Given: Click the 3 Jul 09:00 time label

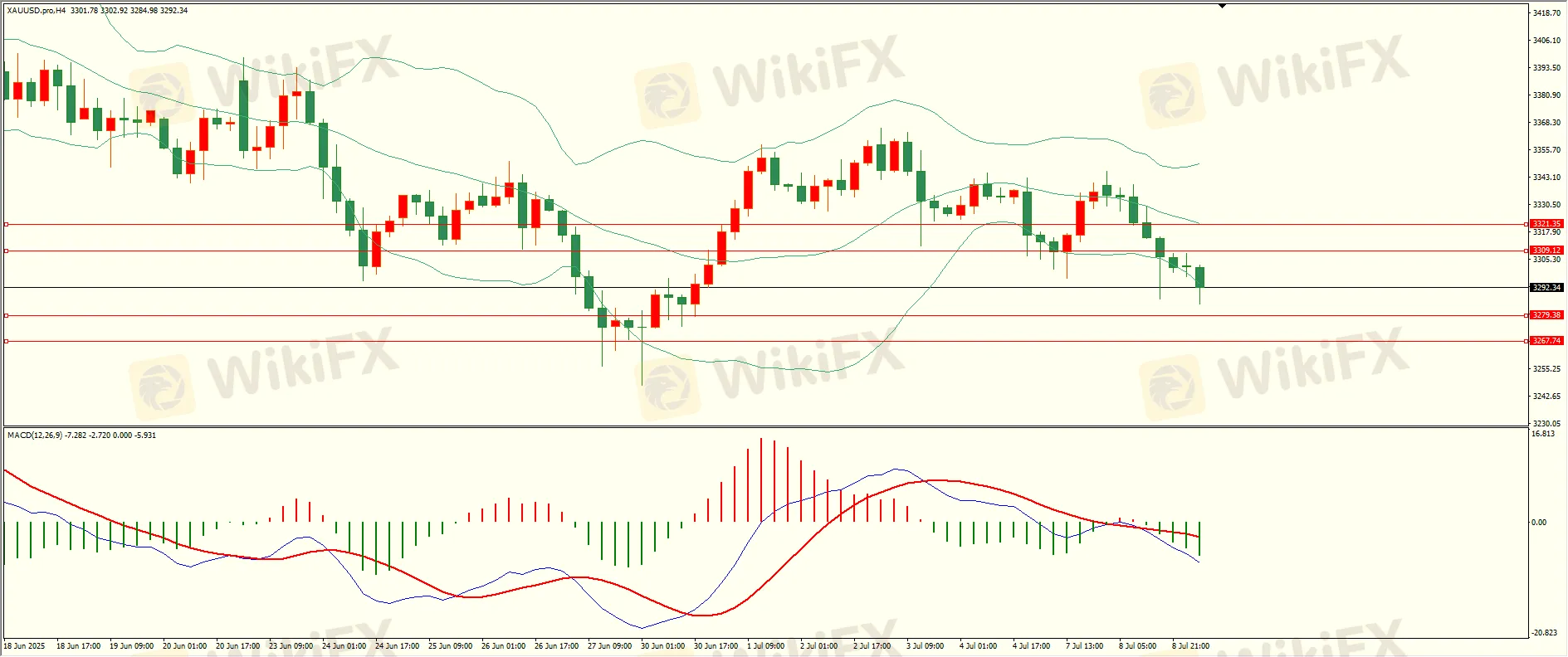Looking at the screenshot, I should tap(926, 646).
